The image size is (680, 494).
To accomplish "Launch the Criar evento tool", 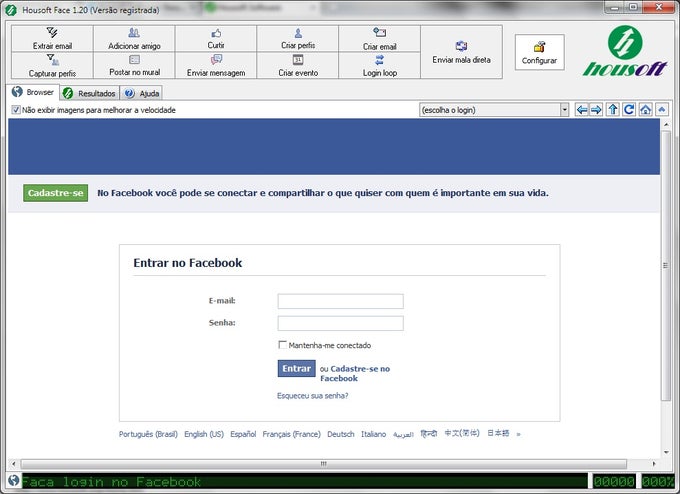I will pos(298,65).
